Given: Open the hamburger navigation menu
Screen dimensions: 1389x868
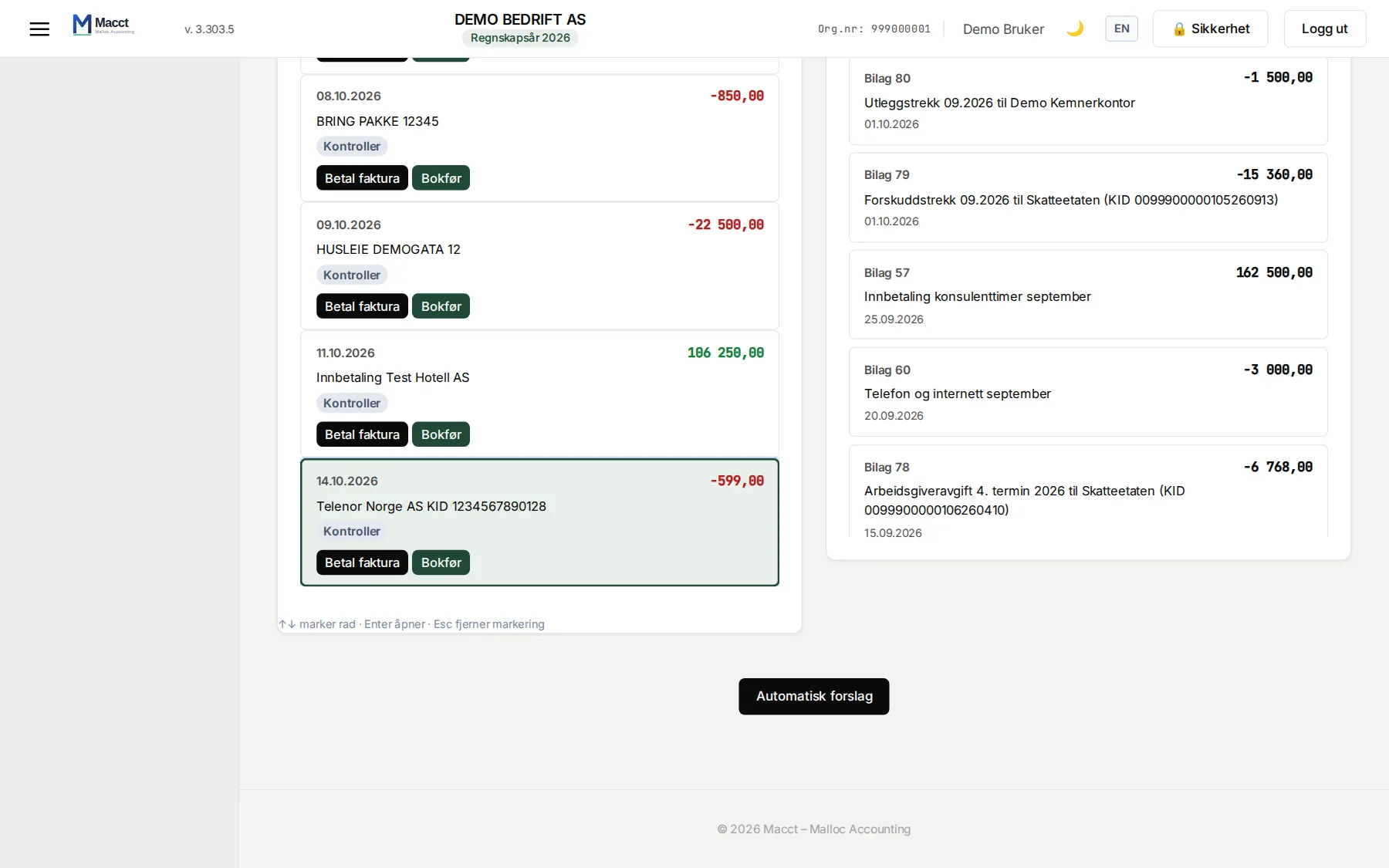Looking at the screenshot, I should pyautogui.click(x=39, y=29).
